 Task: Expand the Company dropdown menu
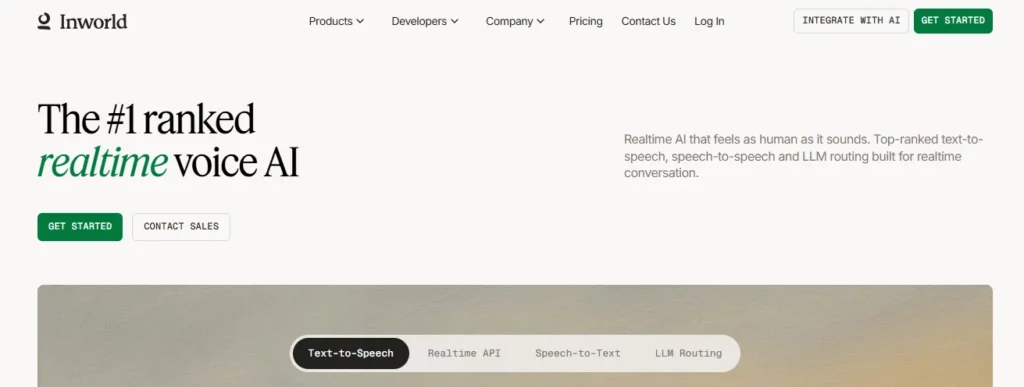click(515, 22)
